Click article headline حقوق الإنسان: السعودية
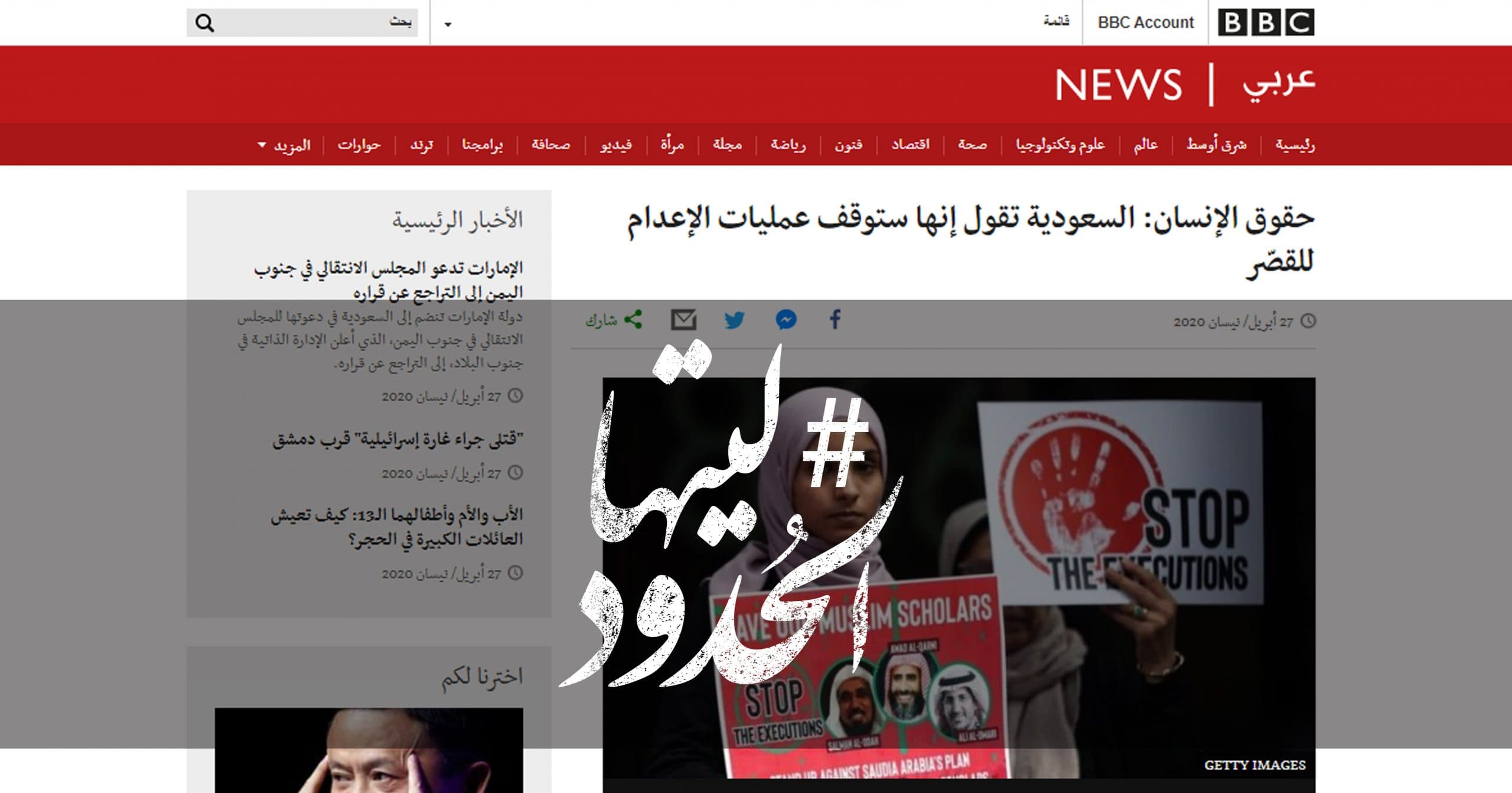The height and width of the screenshot is (793, 1512). (x=970, y=241)
